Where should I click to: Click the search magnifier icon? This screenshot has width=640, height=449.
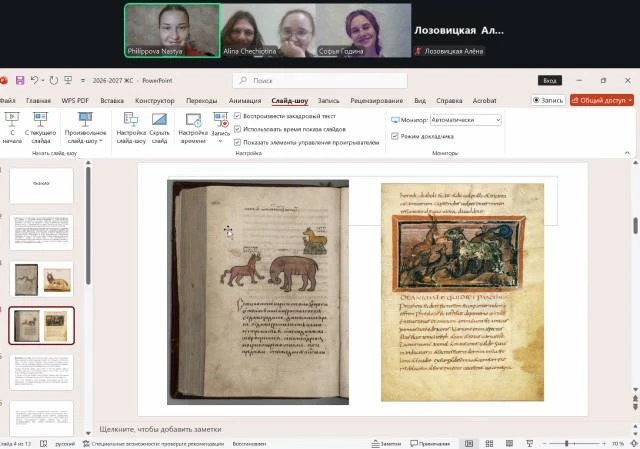[243, 80]
